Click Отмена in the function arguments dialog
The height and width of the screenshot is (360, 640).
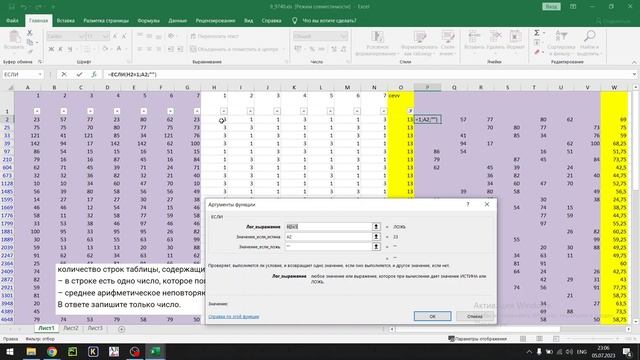click(474, 316)
